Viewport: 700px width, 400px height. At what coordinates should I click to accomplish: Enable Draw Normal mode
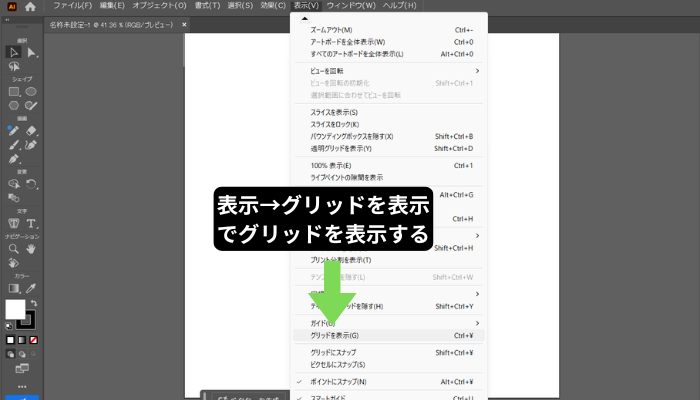(x=10, y=354)
